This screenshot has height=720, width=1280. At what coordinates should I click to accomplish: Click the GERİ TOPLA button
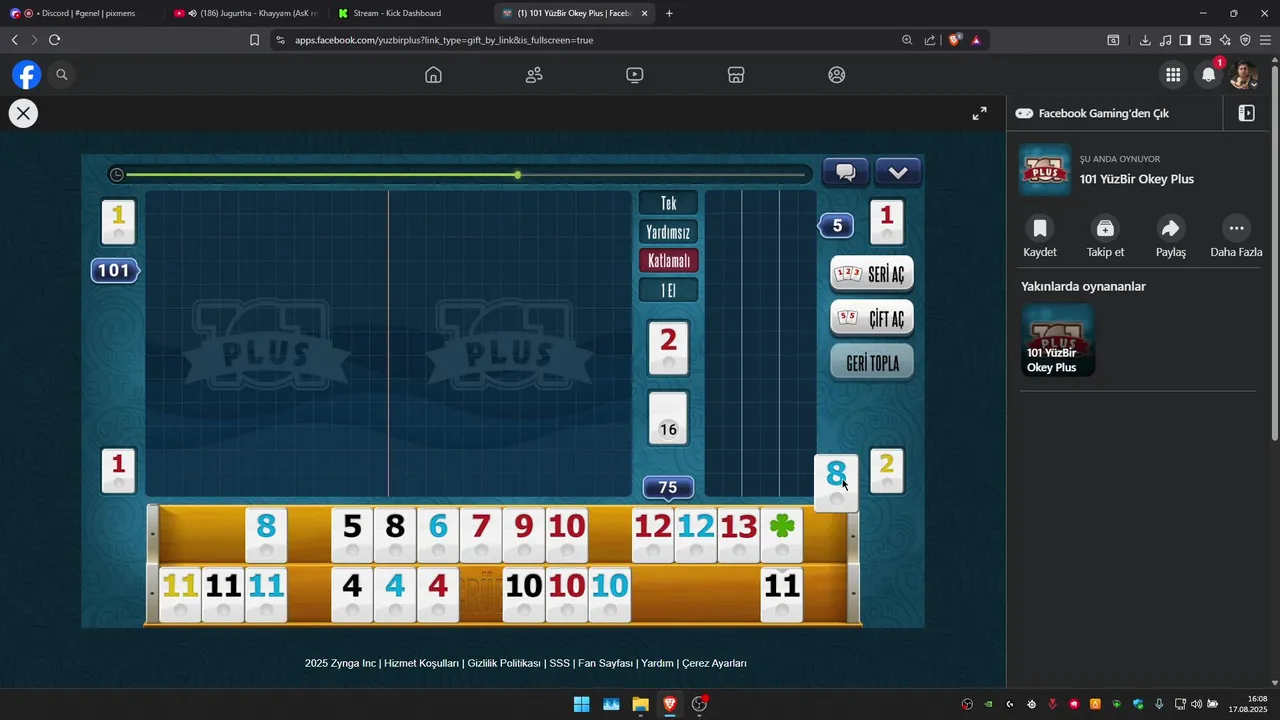click(x=872, y=362)
